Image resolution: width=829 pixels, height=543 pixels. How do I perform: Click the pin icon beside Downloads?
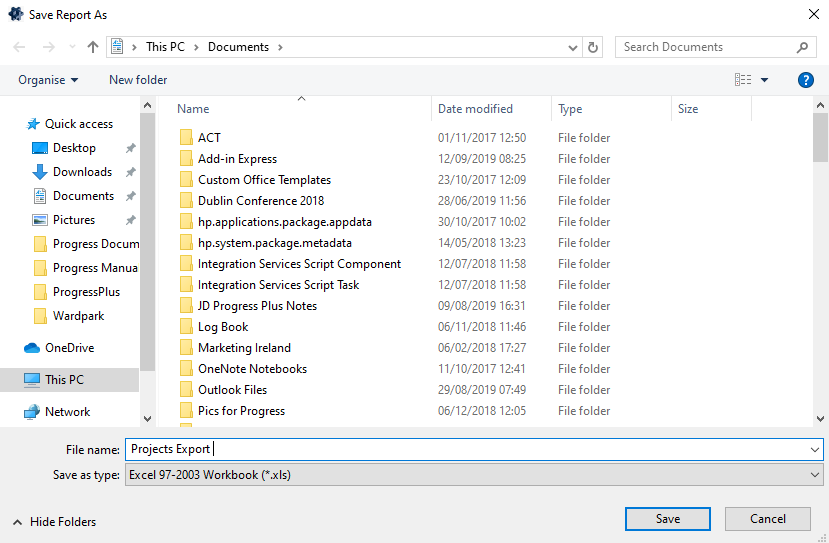(131, 172)
